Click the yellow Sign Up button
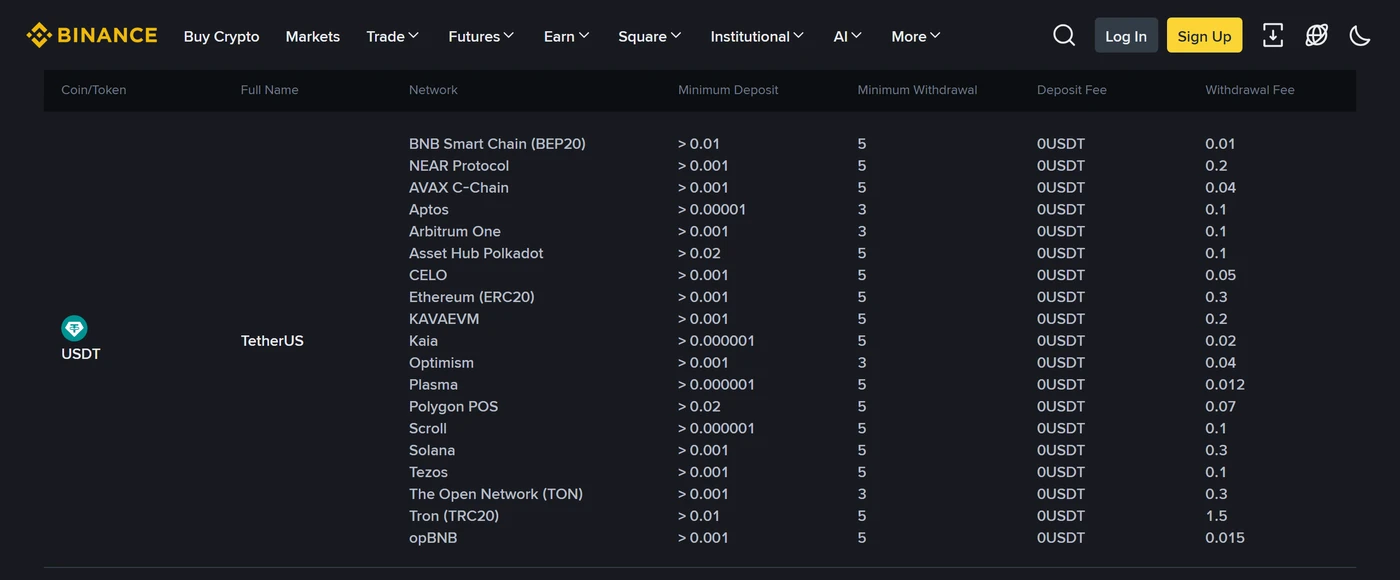Screen dimensions: 1400x580 [1204, 35]
